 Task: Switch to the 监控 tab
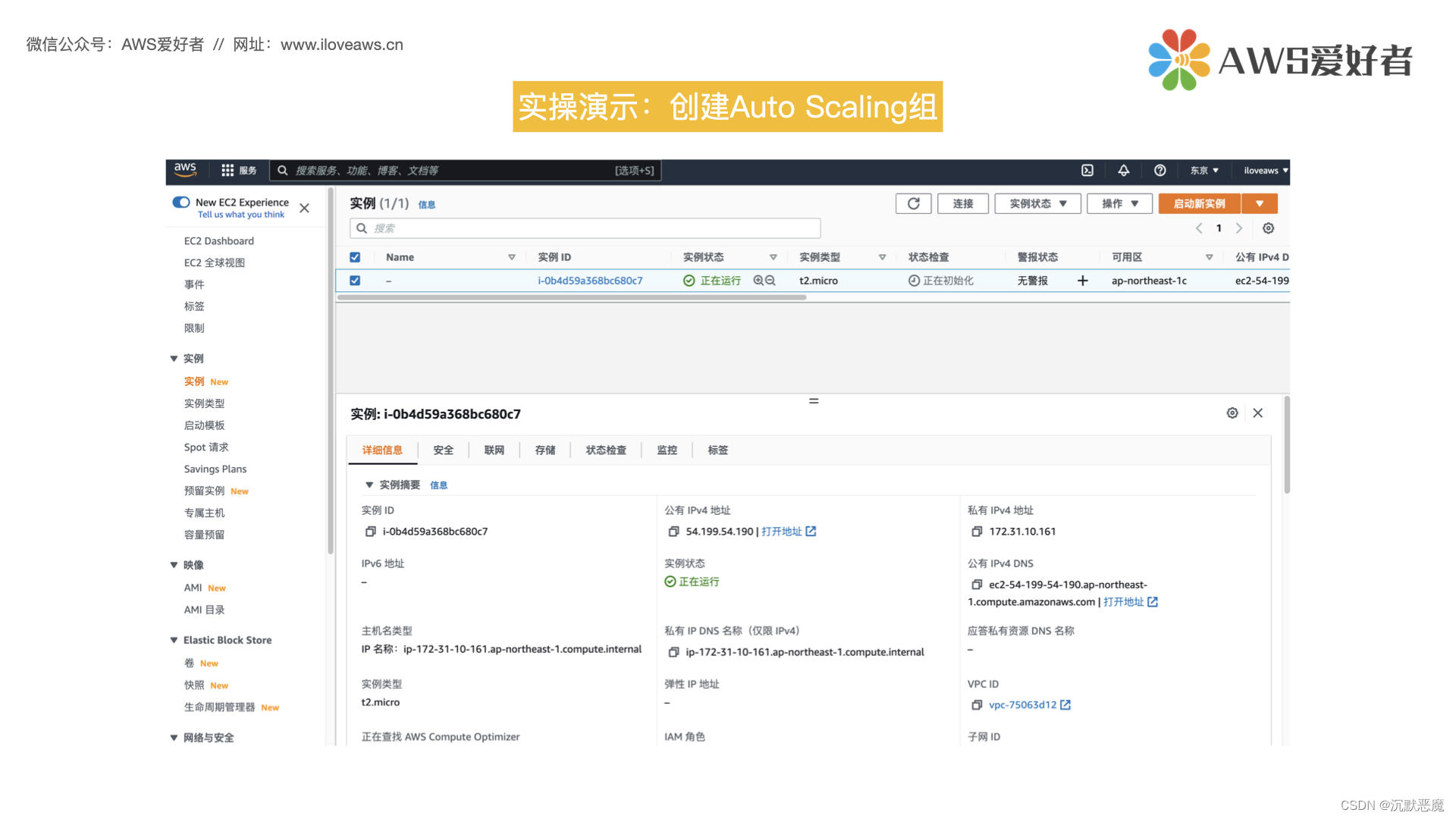(x=667, y=450)
